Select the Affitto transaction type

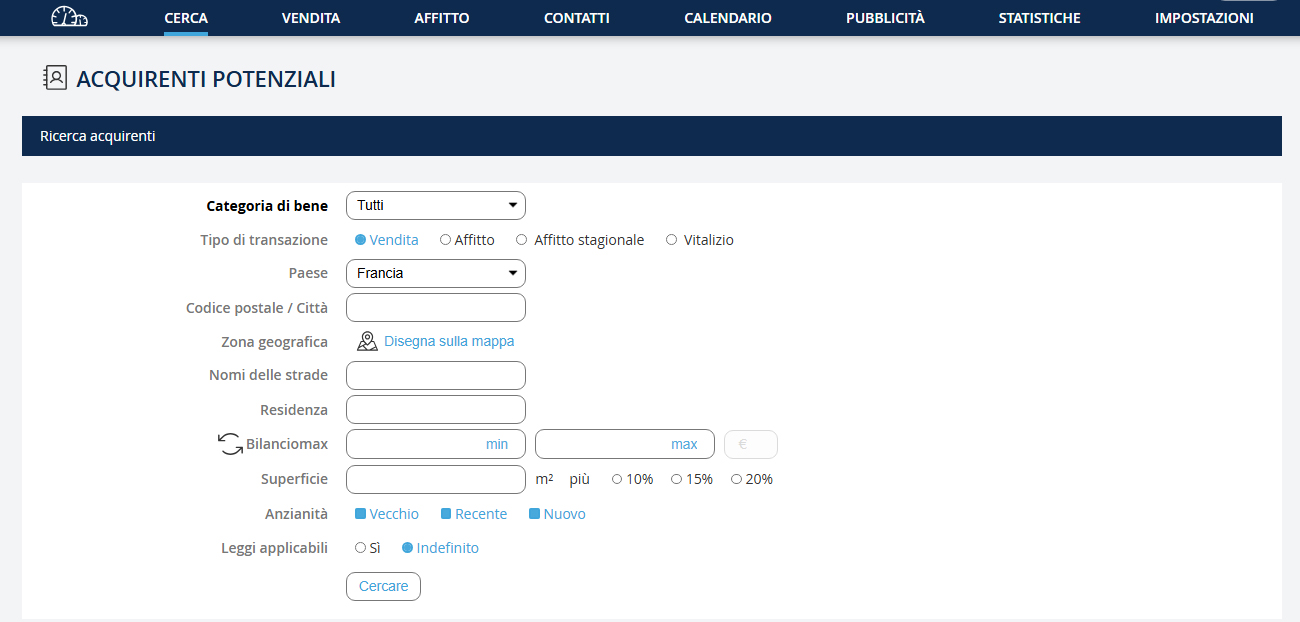[446, 240]
